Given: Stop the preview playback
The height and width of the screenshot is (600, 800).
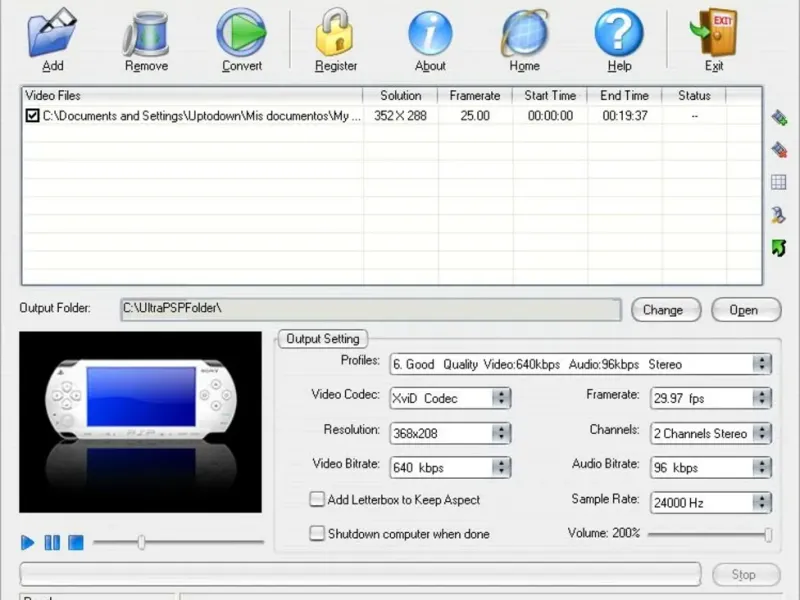Looking at the screenshot, I should coord(76,542).
